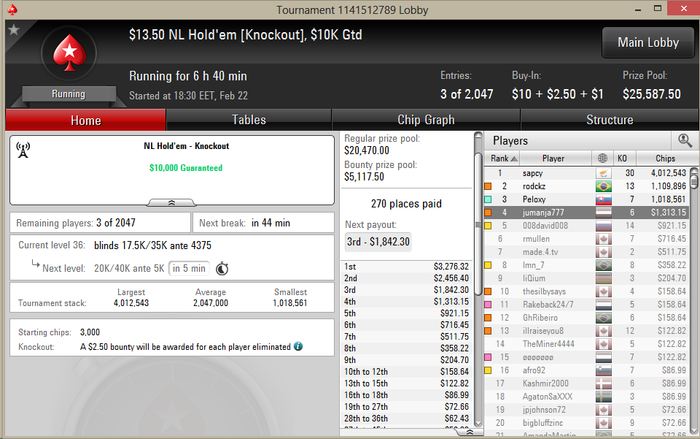Click the favorite star icon
The height and width of the screenshot is (439, 700).
14,30
